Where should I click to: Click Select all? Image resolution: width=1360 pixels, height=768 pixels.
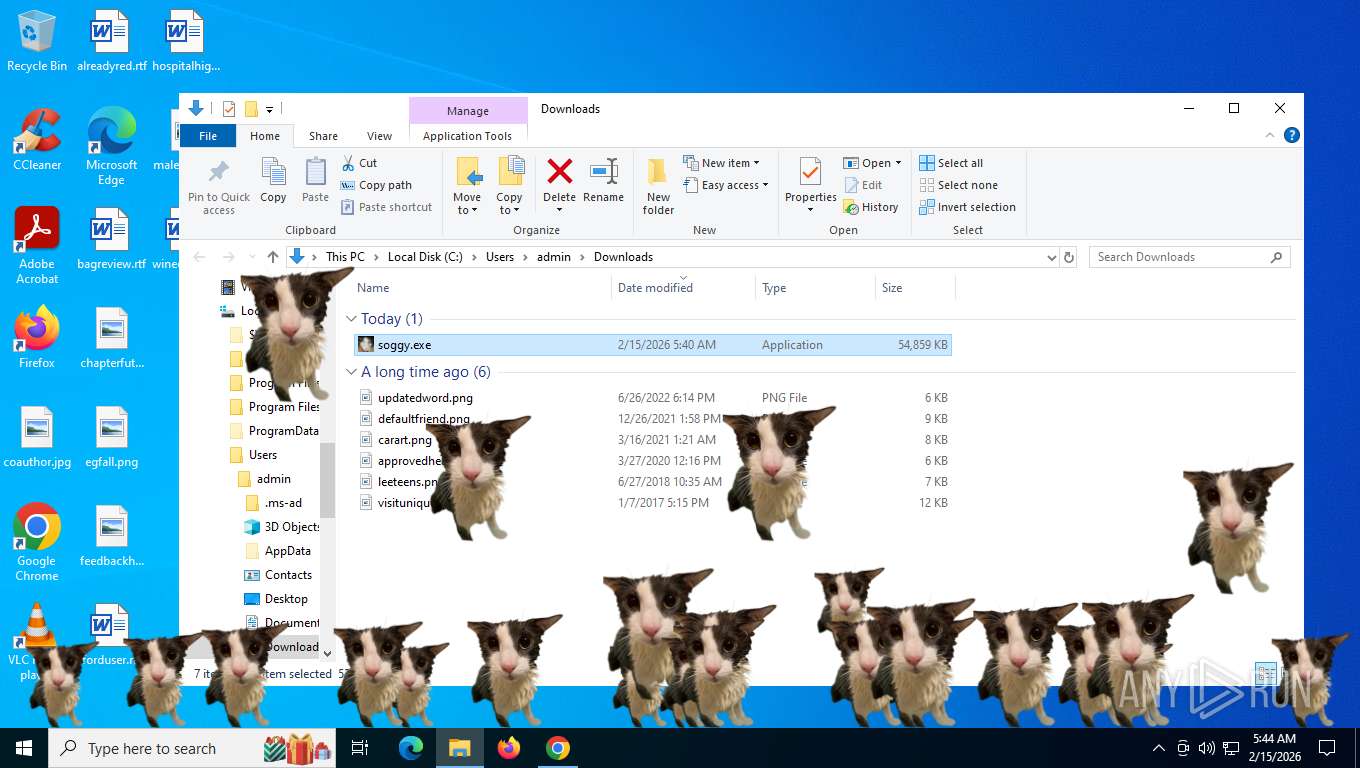(951, 163)
